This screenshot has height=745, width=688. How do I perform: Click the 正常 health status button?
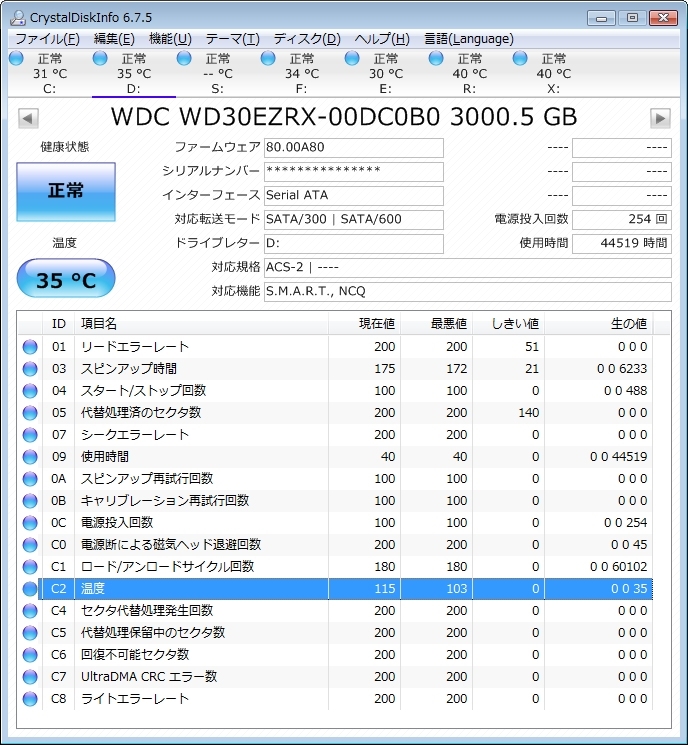click(66, 191)
